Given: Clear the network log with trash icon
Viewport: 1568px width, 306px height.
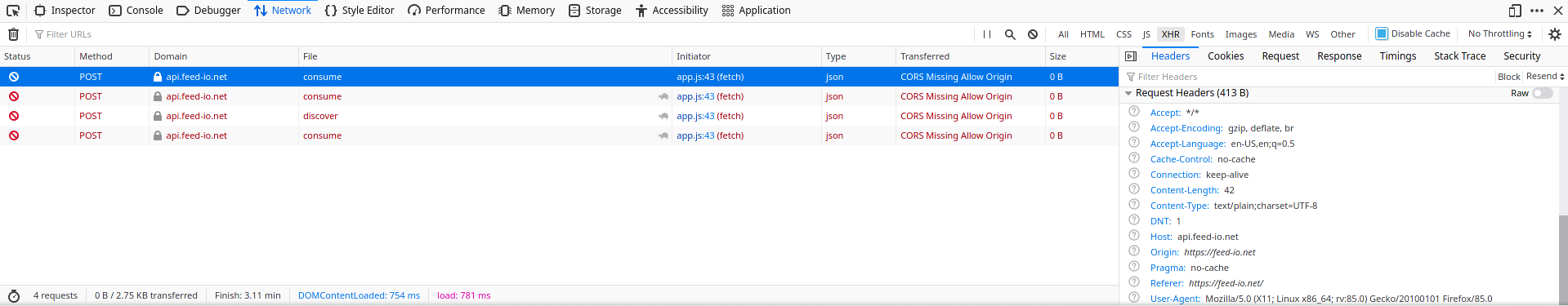Looking at the screenshot, I should coord(13,34).
